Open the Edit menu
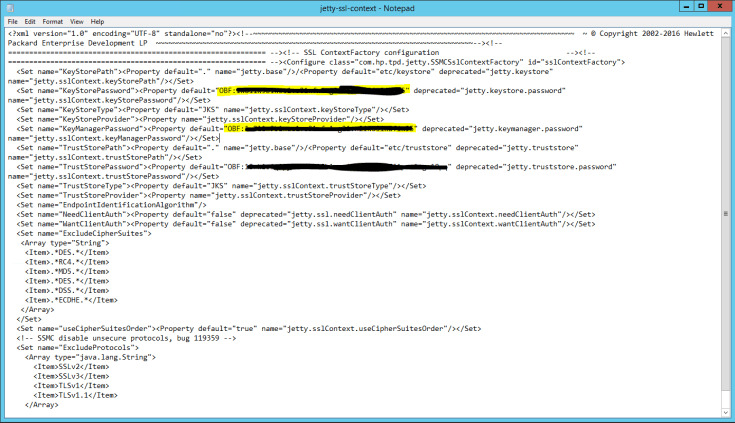This screenshot has height=423, width=735. tap(30, 22)
